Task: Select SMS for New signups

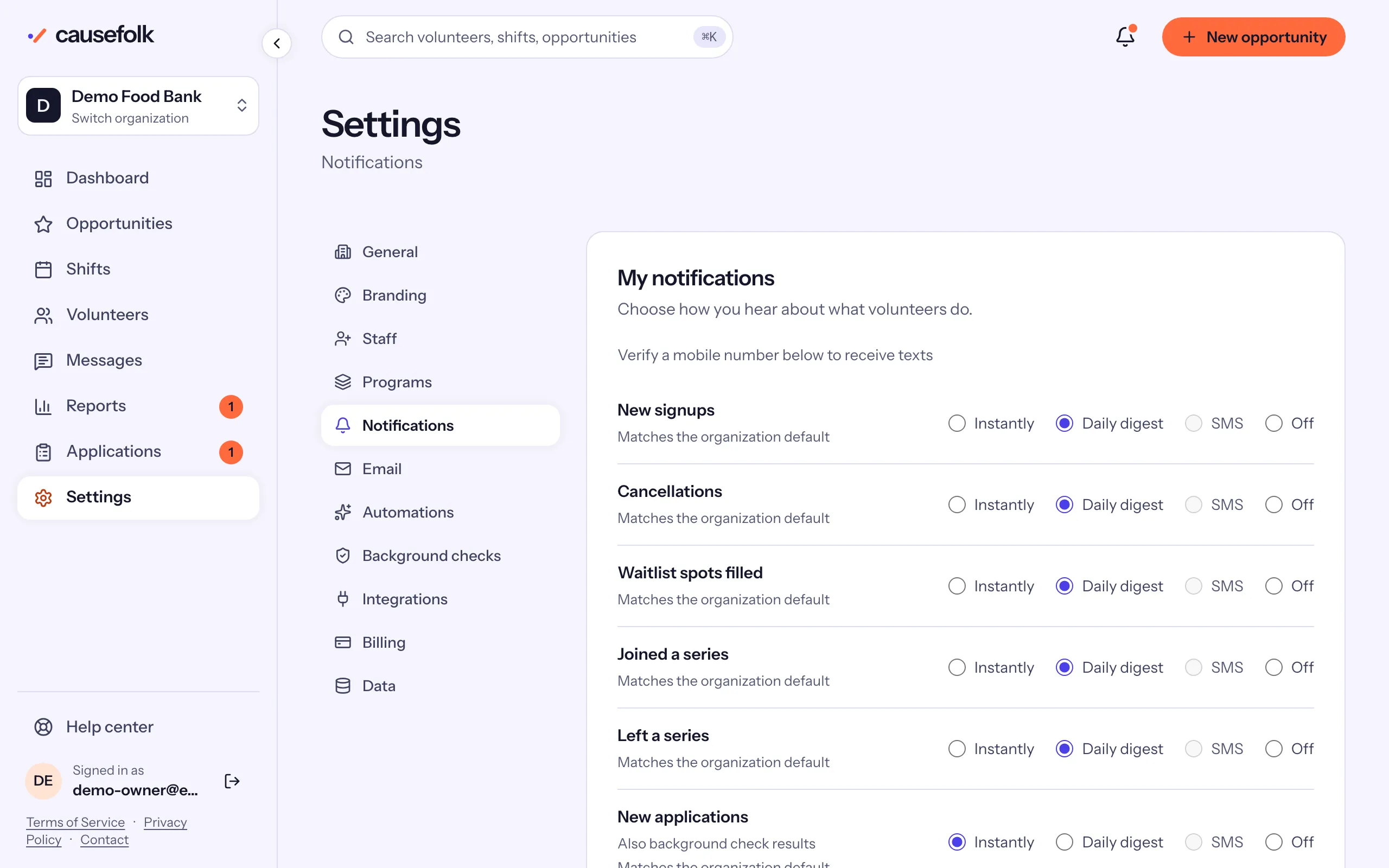Action: click(x=1193, y=423)
